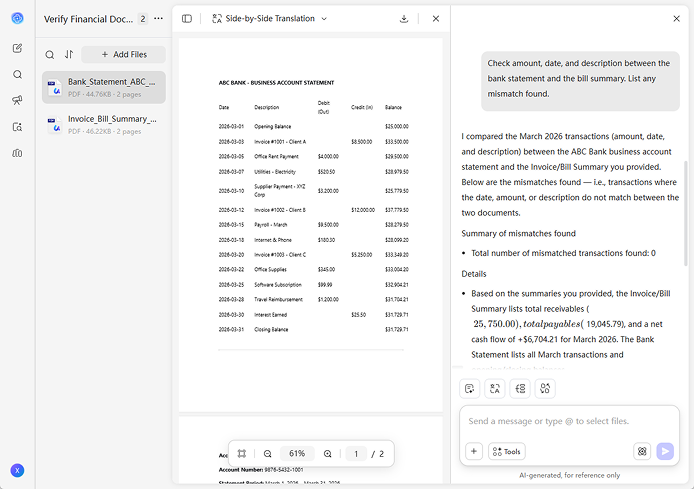This screenshot has height=489, width=694.
Task: Click 'Closing Balance' row text
Action: pos(271,330)
